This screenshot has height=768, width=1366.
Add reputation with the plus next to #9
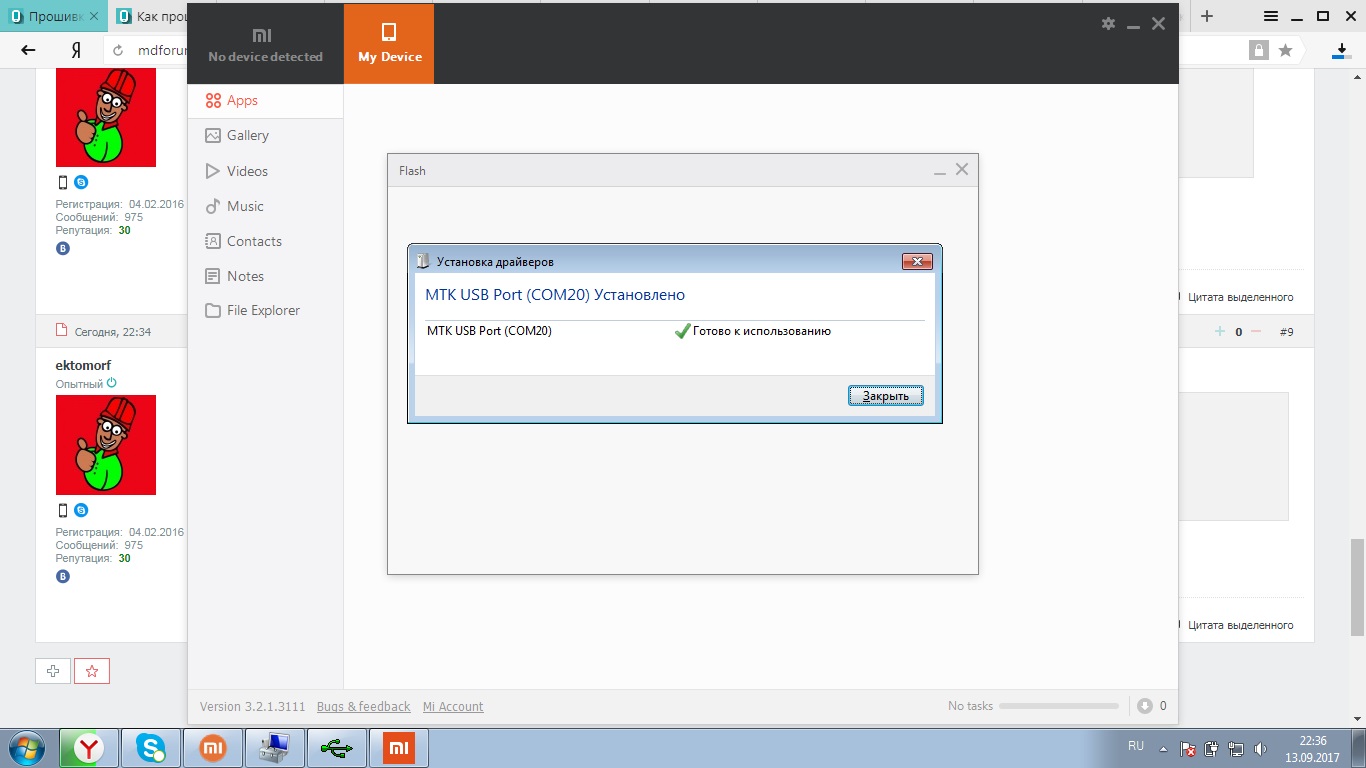point(1219,331)
